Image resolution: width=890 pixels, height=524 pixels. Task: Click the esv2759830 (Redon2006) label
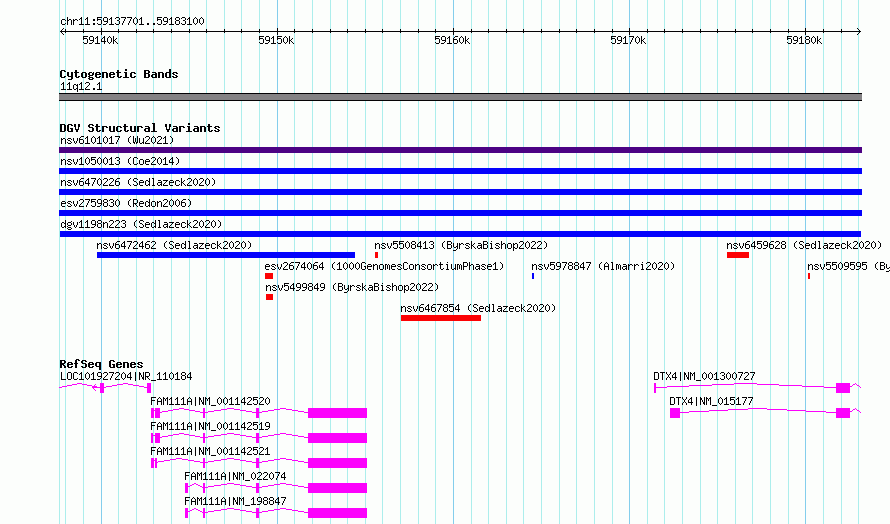tap(126, 203)
